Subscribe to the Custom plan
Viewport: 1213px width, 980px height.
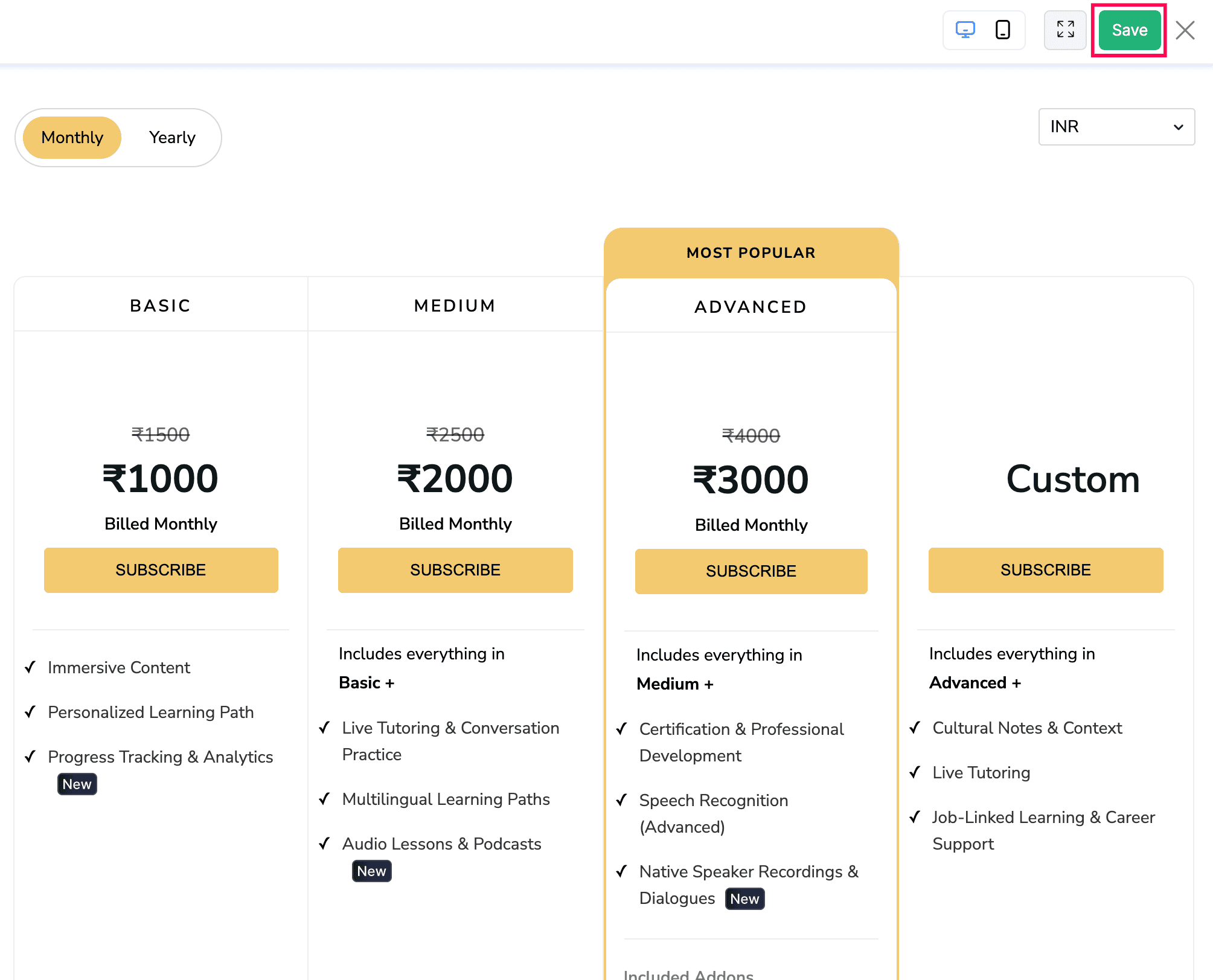pos(1045,570)
